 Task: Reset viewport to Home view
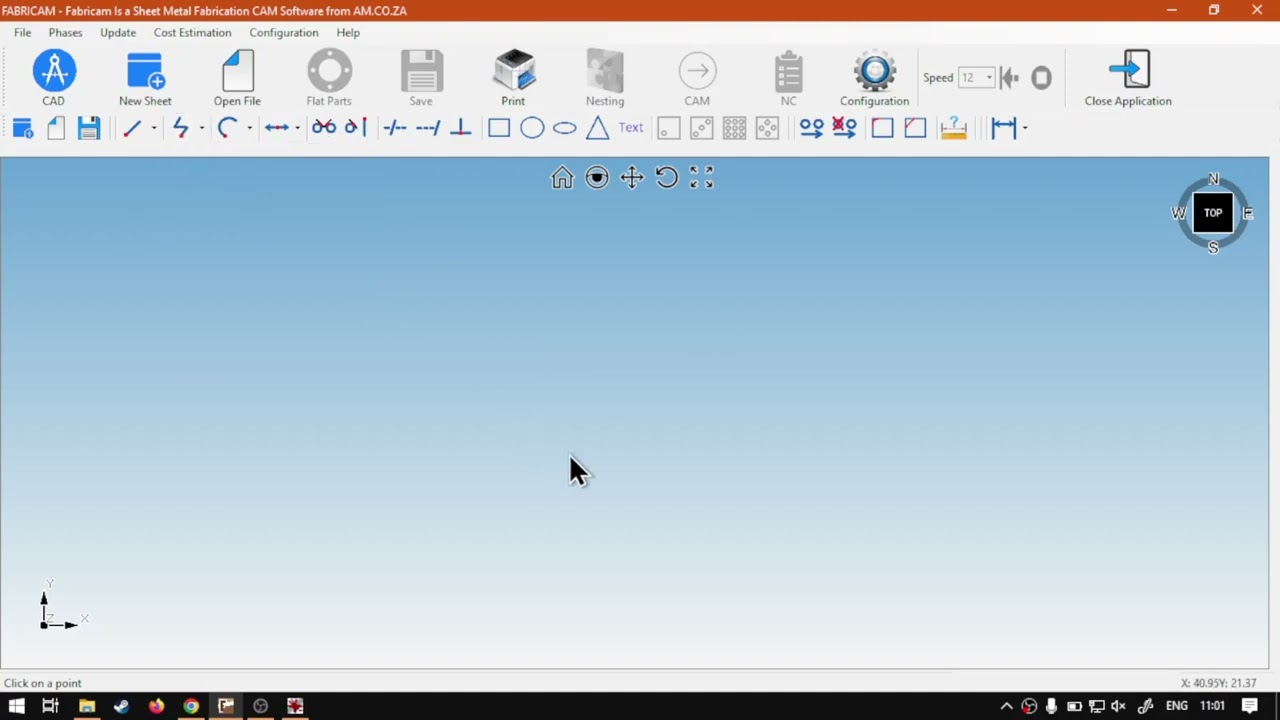click(562, 178)
